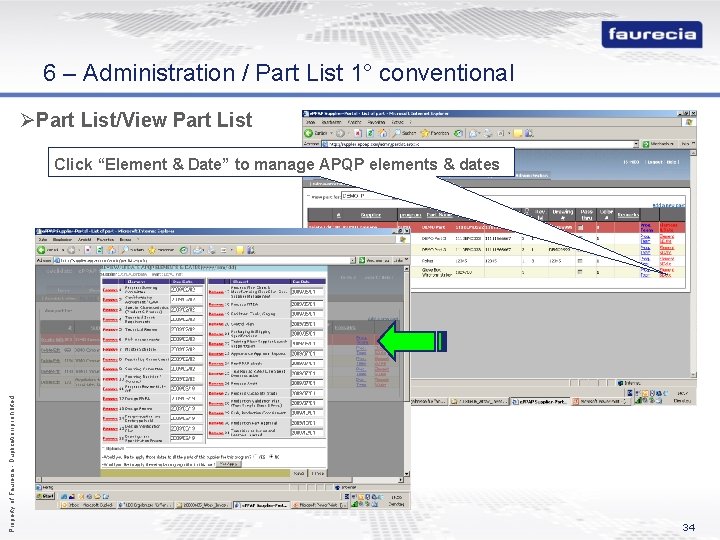
Task: Click Mail icon in front browser toolbar
Action: 198,250
